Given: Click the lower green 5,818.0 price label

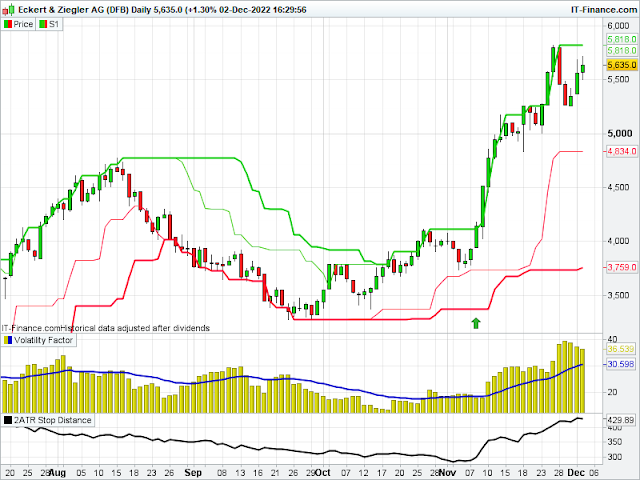Looking at the screenshot, I should coord(622,51).
